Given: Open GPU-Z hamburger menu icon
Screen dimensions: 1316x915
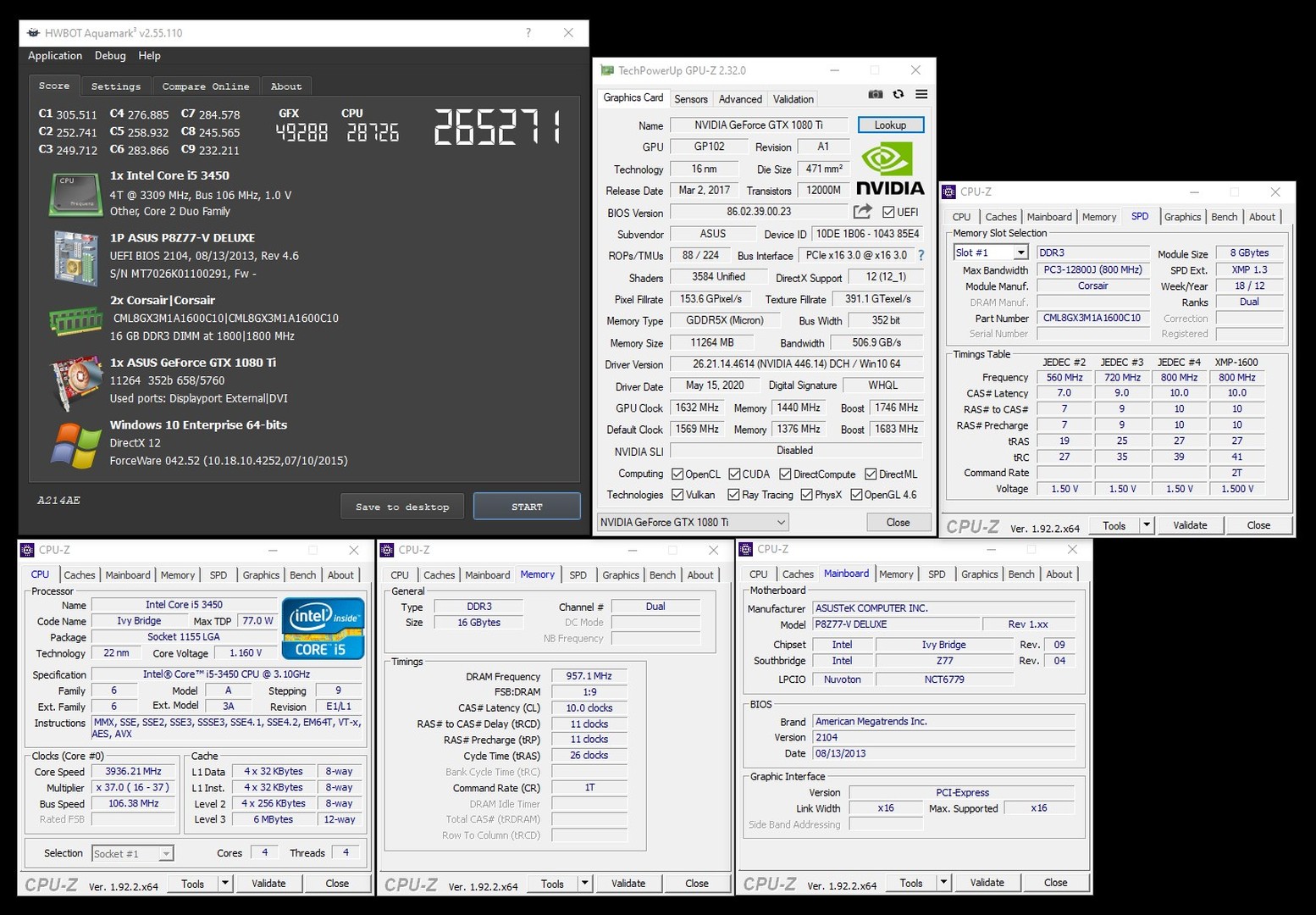Looking at the screenshot, I should point(921,94).
